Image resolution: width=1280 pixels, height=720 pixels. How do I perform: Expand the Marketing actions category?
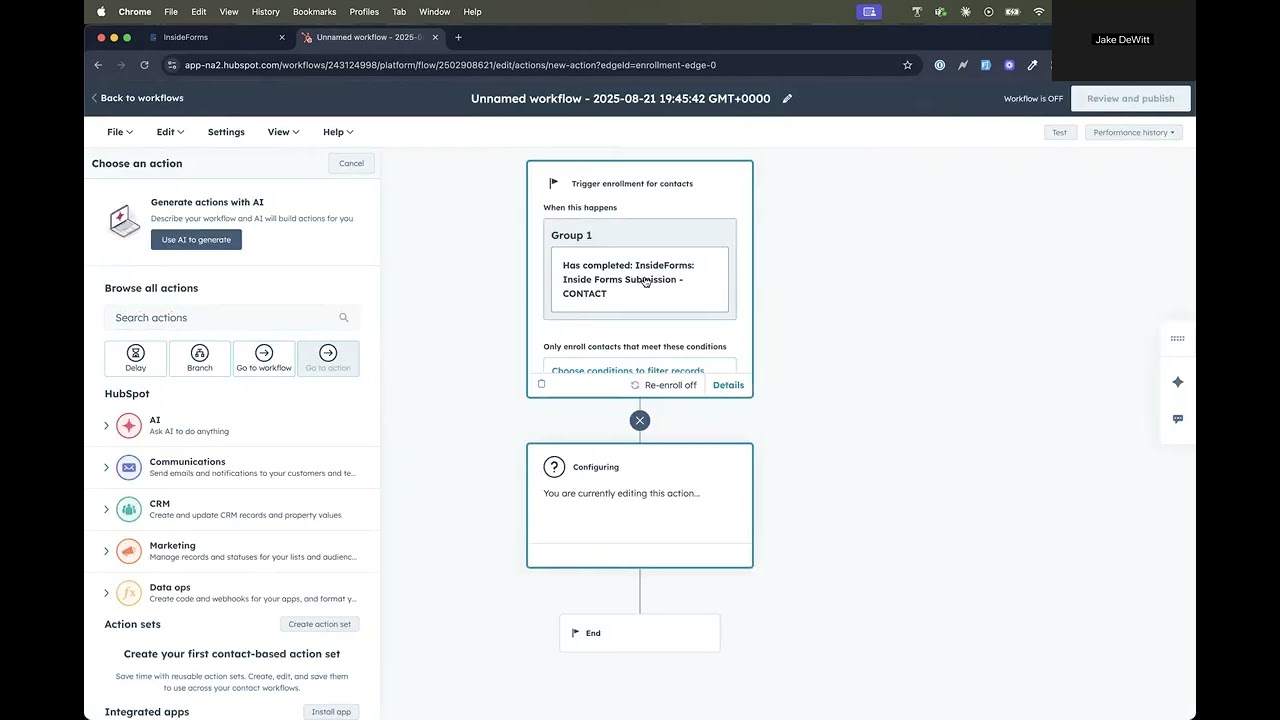(107, 551)
